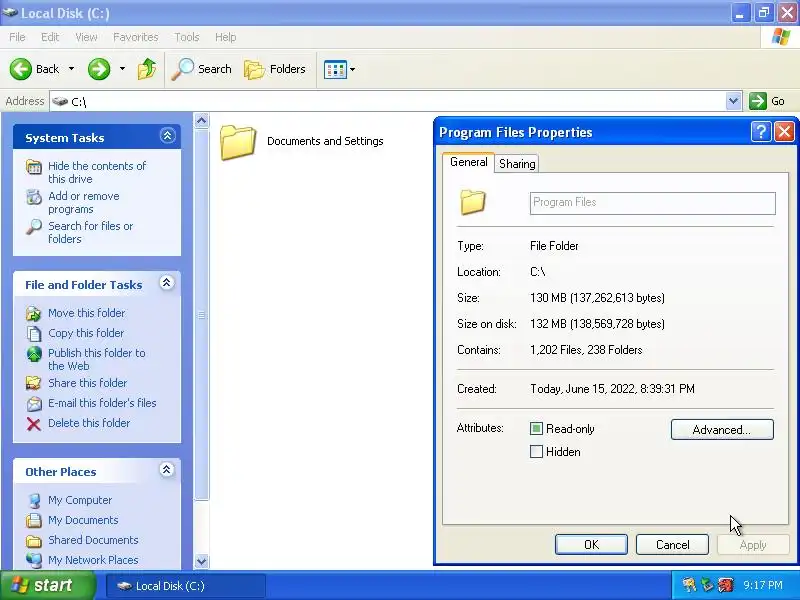Open the Help menu
The height and width of the screenshot is (600, 800).
click(226, 37)
